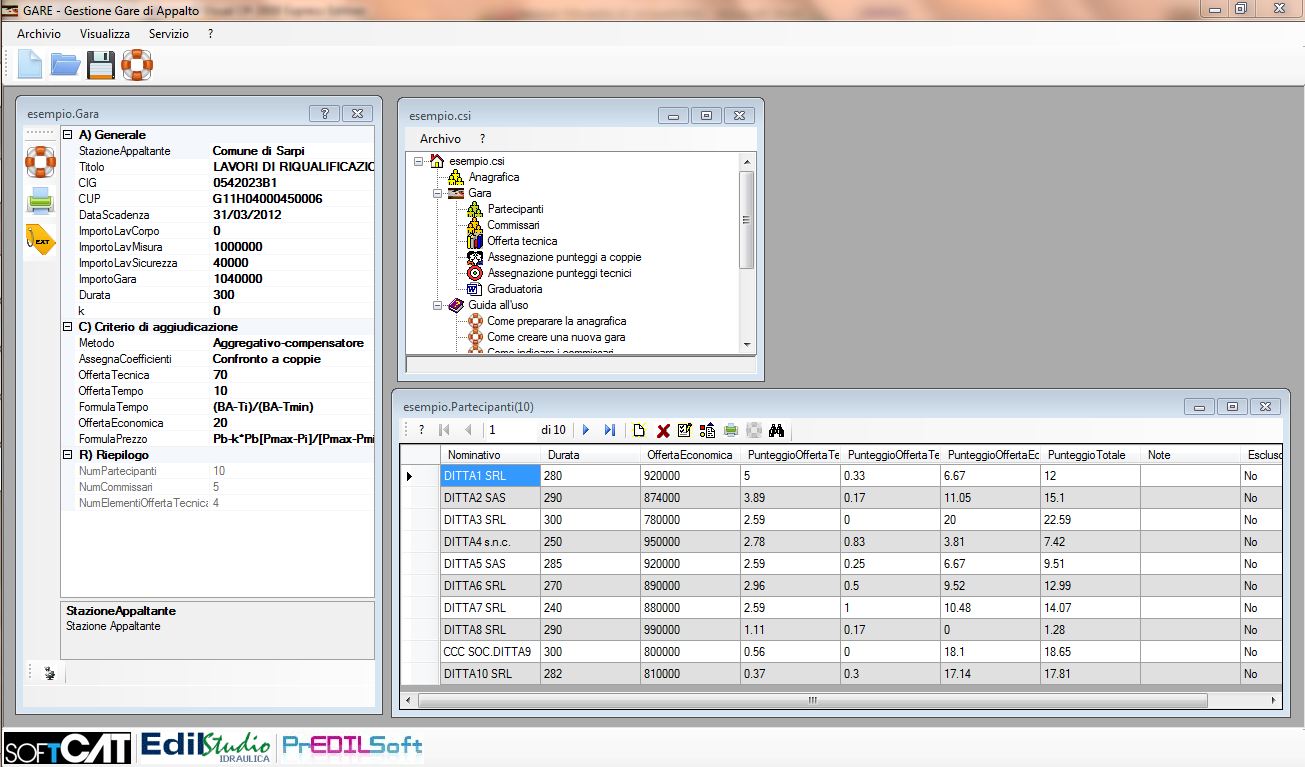Open the Servizio menu

[x=168, y=33]
